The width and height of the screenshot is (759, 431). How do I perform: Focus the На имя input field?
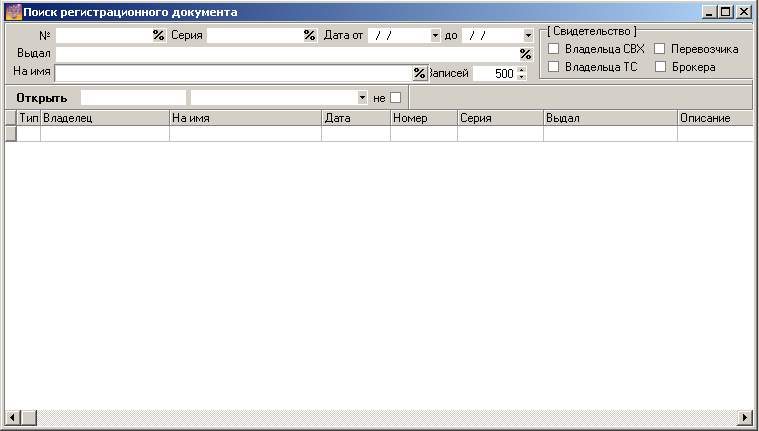(234, 73)
